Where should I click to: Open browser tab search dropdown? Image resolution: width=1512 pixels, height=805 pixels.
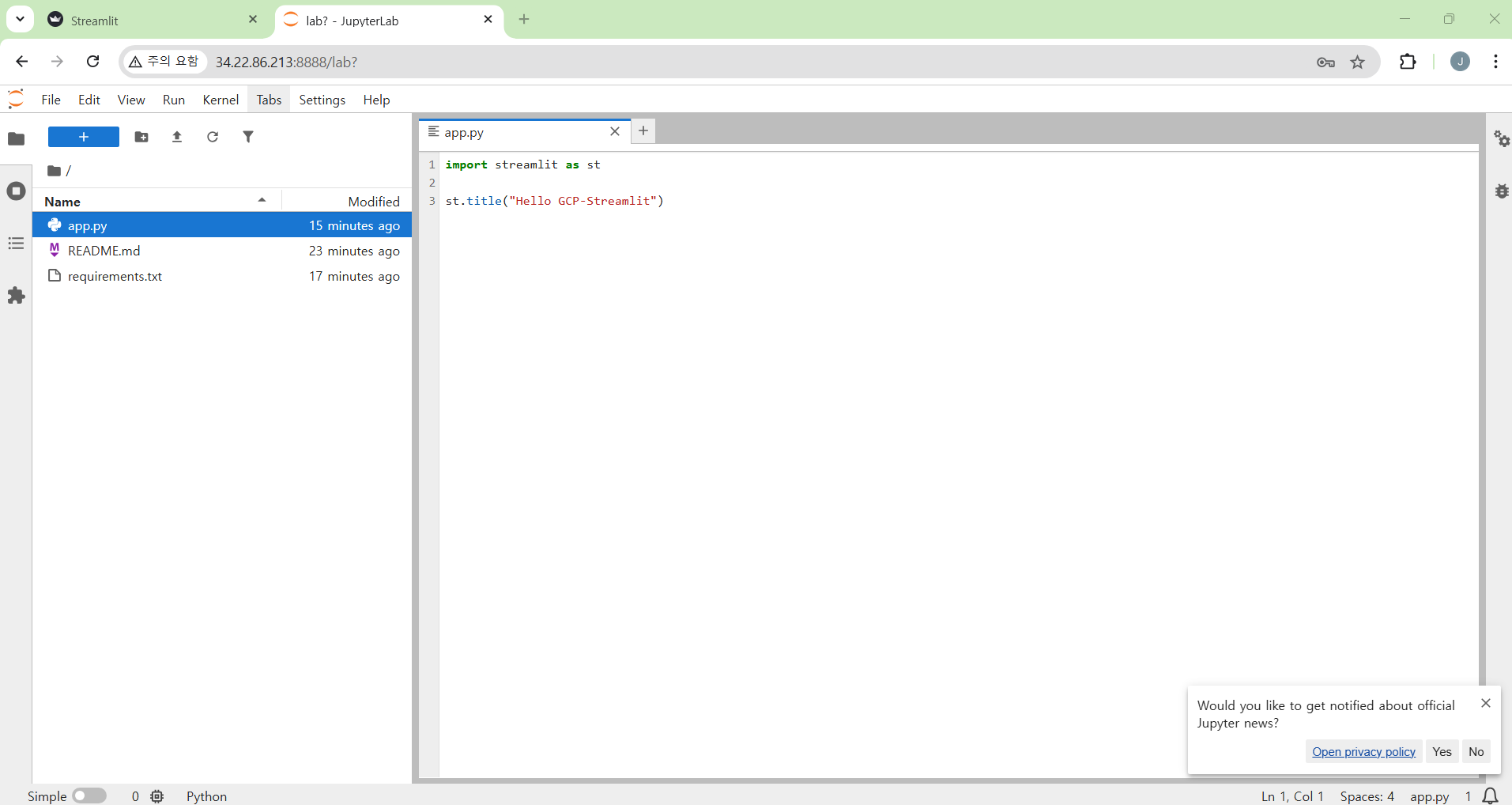(x=20, y=19)
